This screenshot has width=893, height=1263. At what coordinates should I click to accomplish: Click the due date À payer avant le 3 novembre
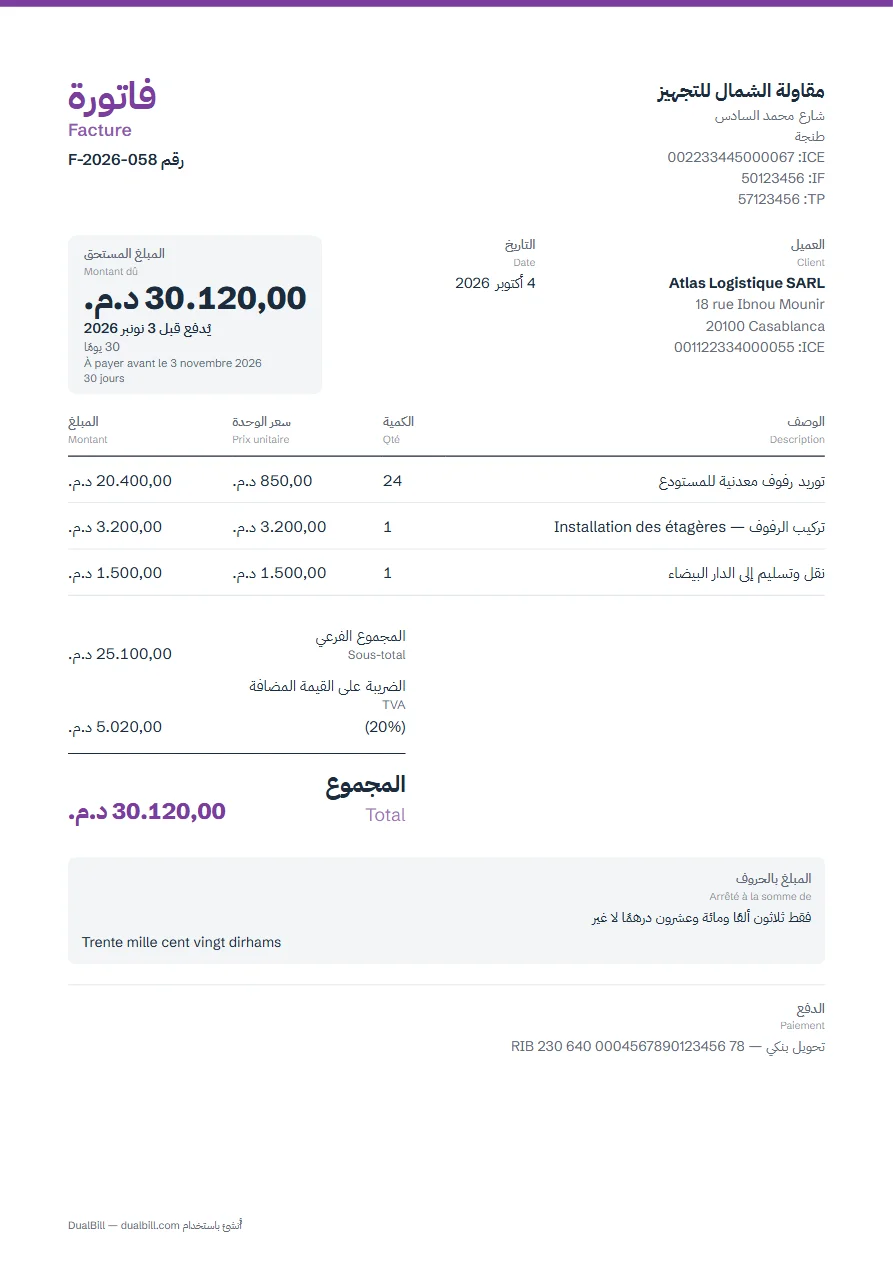pyautogui.click(x=173, y=364)
